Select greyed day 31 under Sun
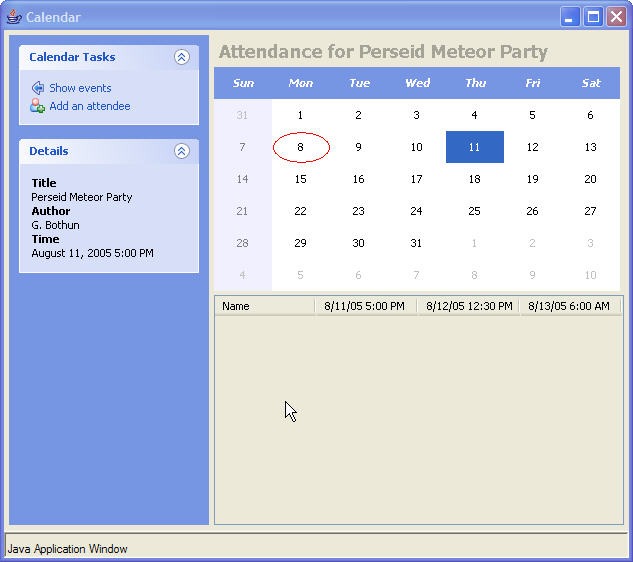The width and height of the screenshot is (633, 562). coord(243,115)
